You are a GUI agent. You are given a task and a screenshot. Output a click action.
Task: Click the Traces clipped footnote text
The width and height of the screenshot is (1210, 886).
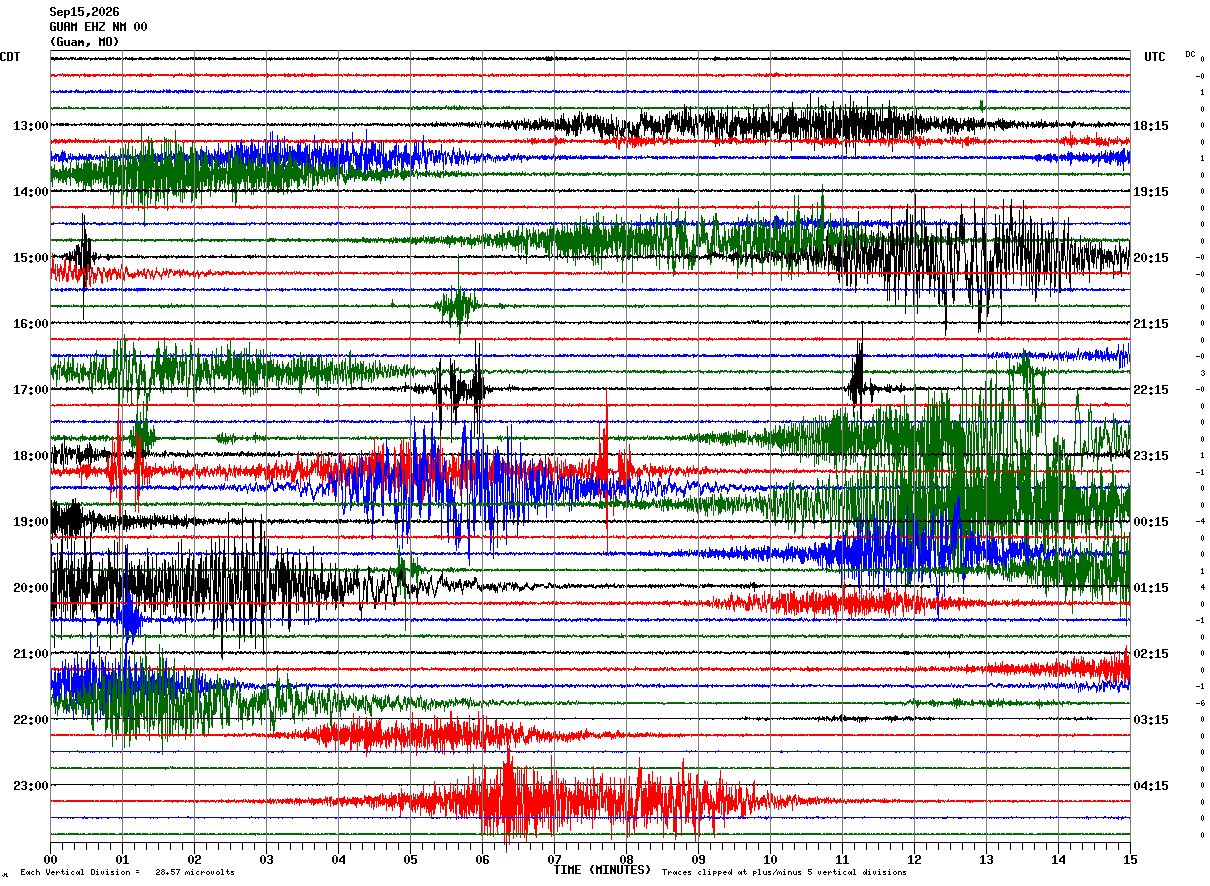[x=784, y=872]
